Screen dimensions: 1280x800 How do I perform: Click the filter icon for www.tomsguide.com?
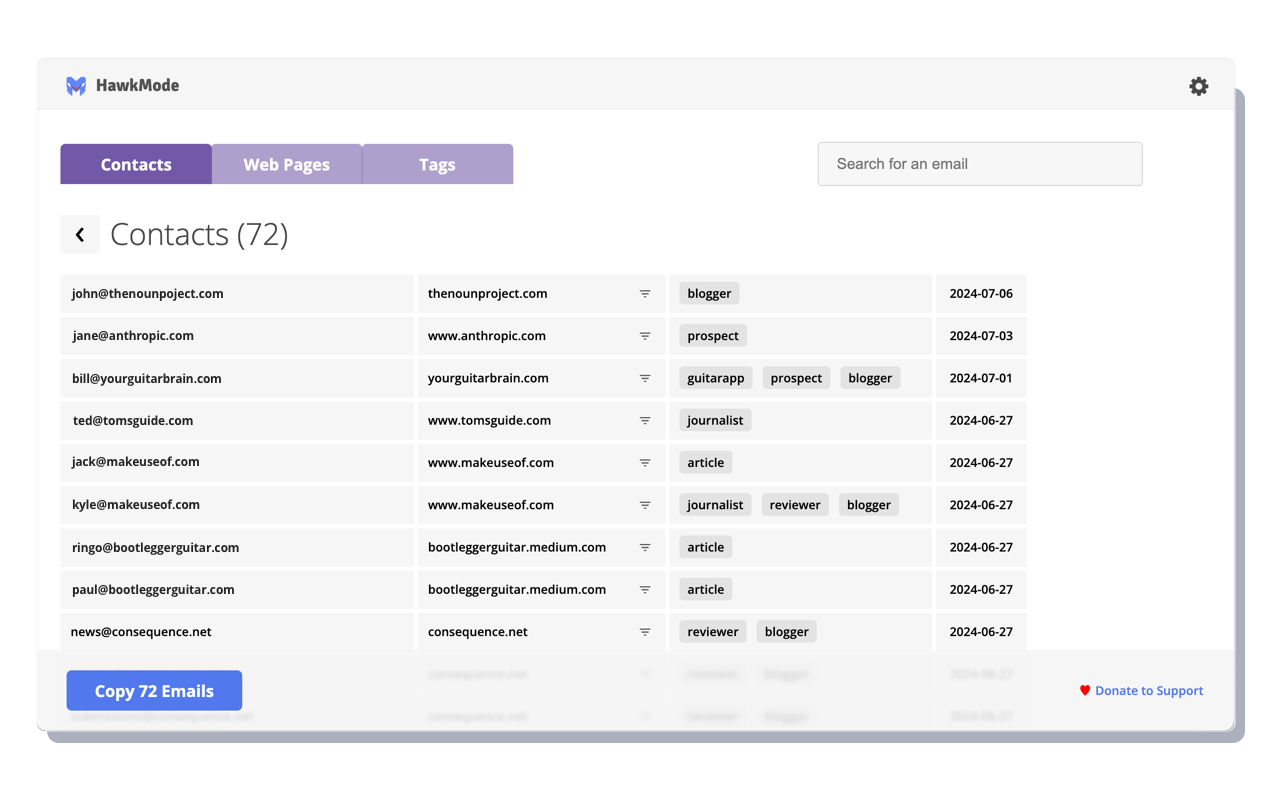click(x=645, y=420)
